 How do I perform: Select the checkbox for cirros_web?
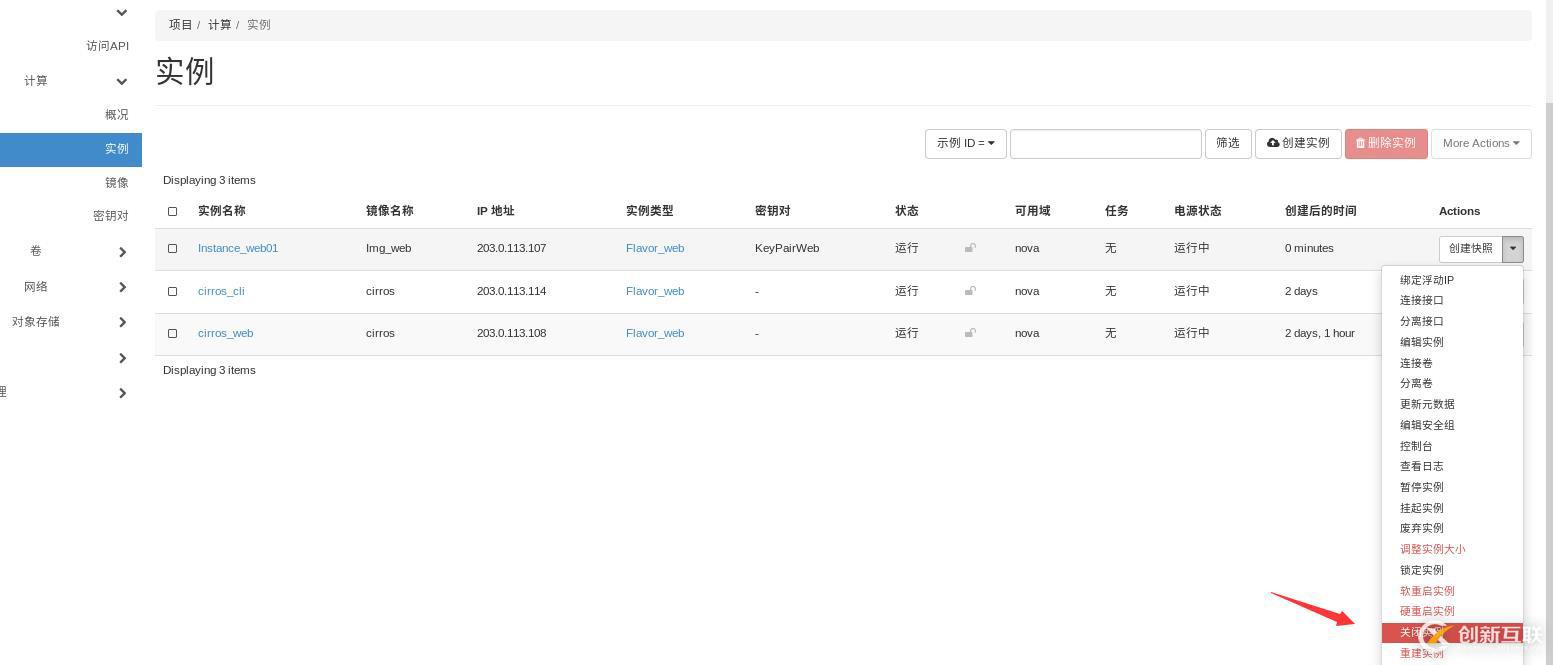pos(172,333)
